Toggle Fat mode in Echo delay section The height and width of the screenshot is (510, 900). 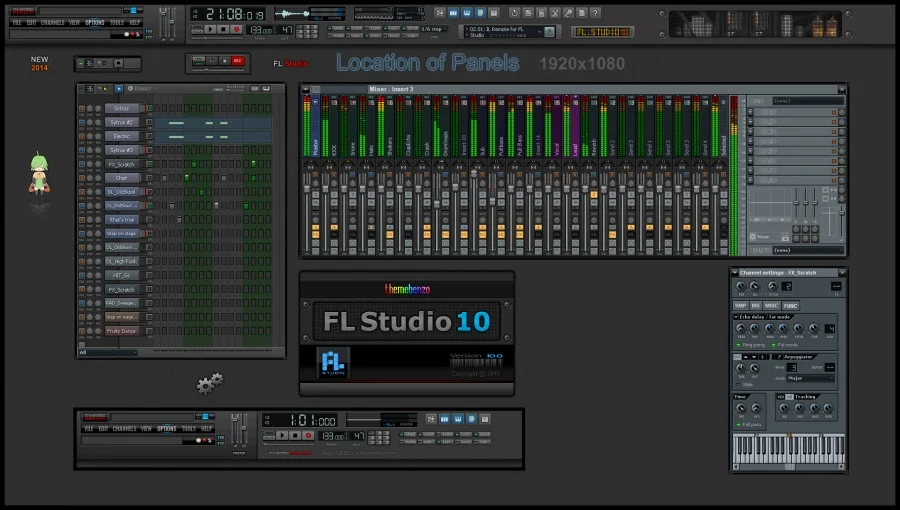coord(773,345)
